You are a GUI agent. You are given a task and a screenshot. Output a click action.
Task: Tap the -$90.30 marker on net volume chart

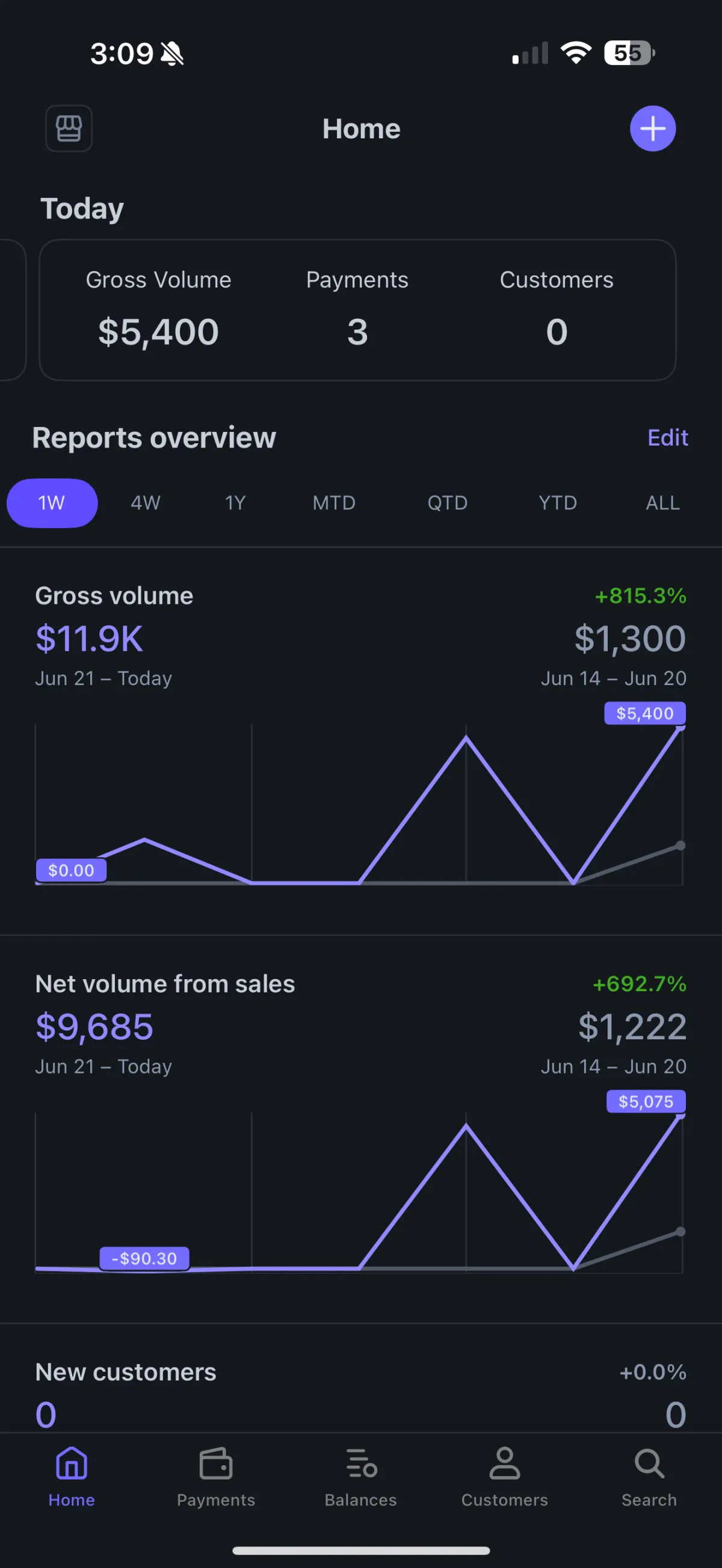[x=144, y=1258]
